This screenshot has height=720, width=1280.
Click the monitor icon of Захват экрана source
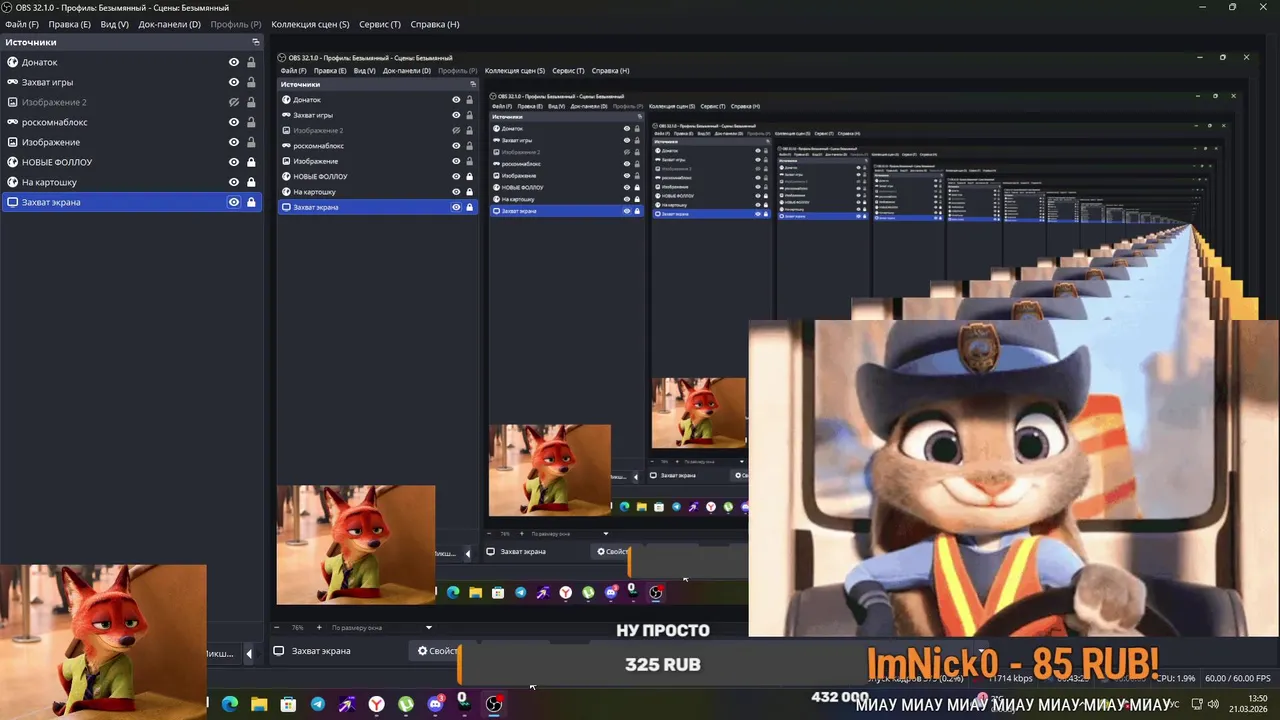pyautogui.click(x=12, y=202)
